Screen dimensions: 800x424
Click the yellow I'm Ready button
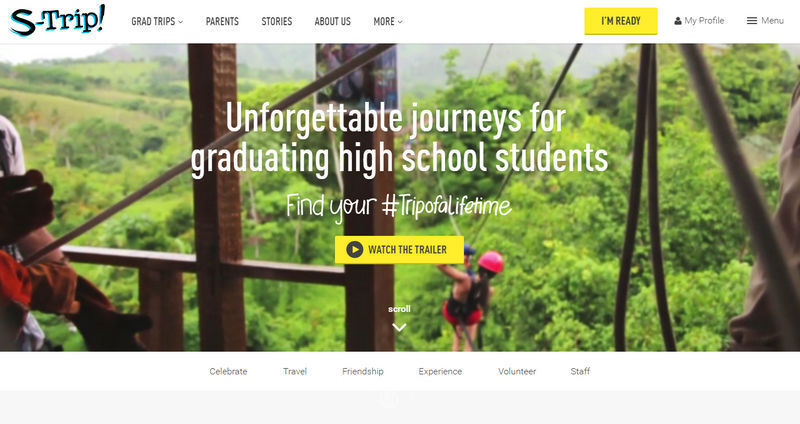point(621,21)
